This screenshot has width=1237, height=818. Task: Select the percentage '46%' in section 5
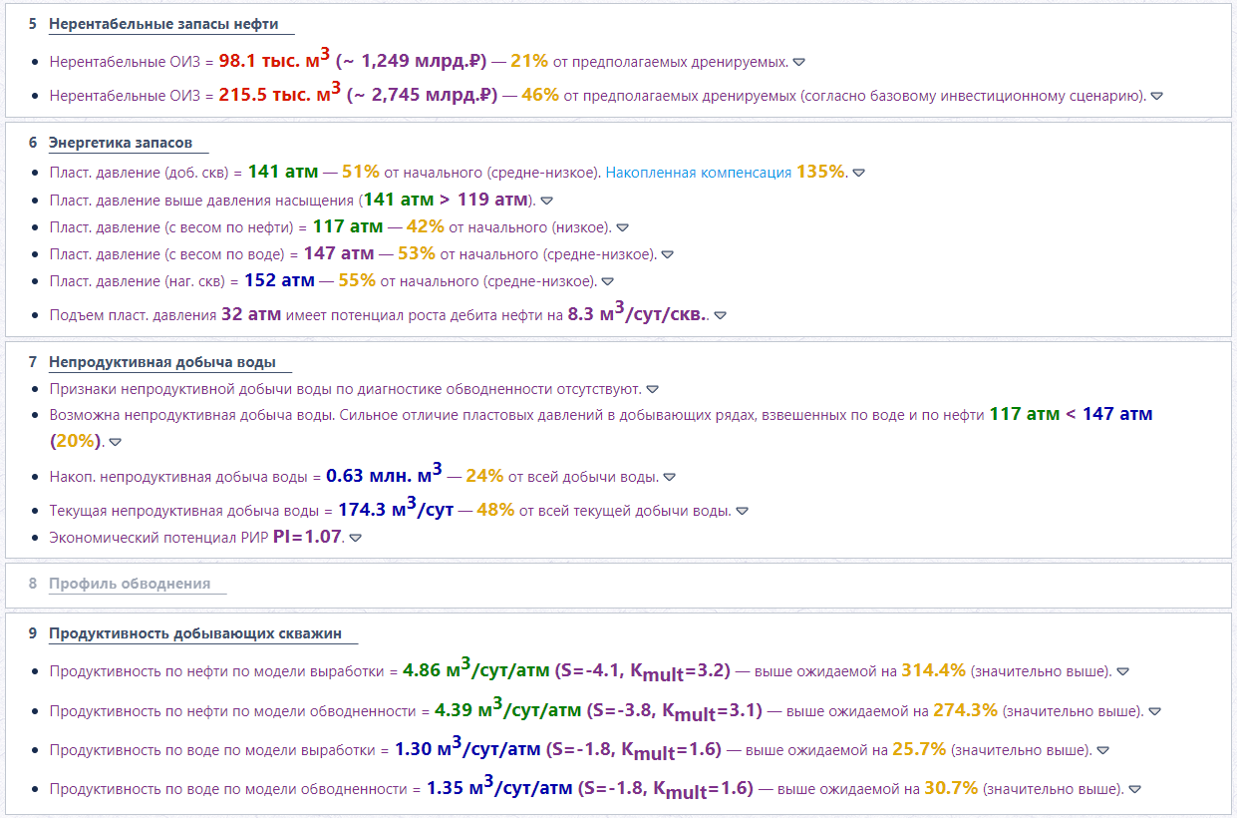point(540,96)
